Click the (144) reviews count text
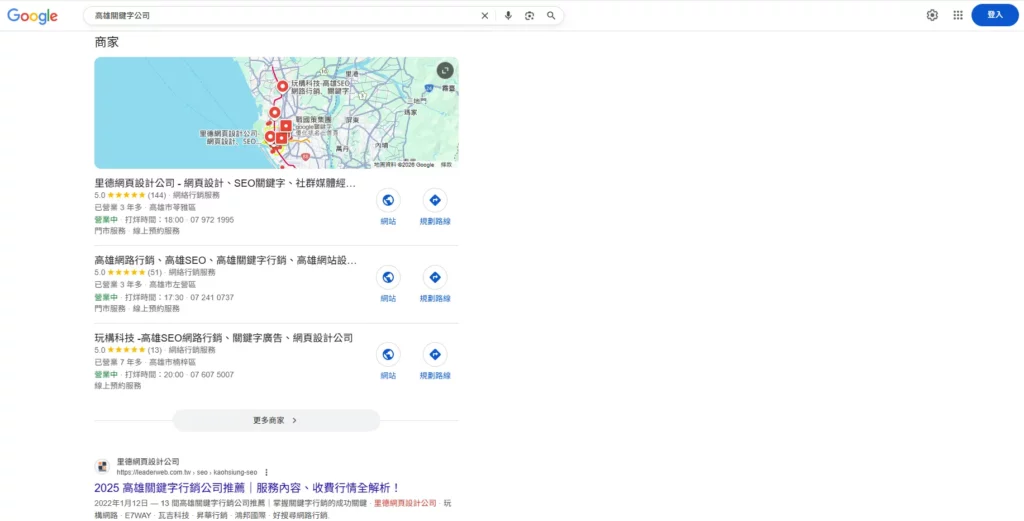This screenshot has height=521, width=1024. tap(157, 195)
